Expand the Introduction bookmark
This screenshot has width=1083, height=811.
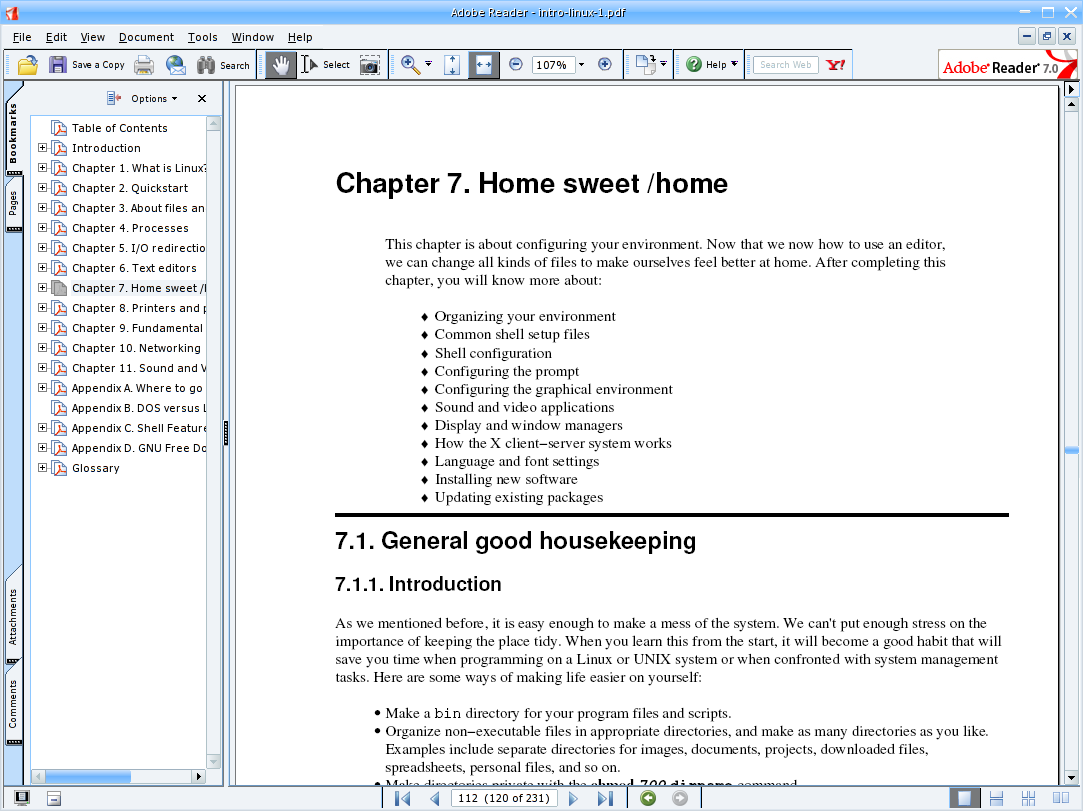(42, 148)
